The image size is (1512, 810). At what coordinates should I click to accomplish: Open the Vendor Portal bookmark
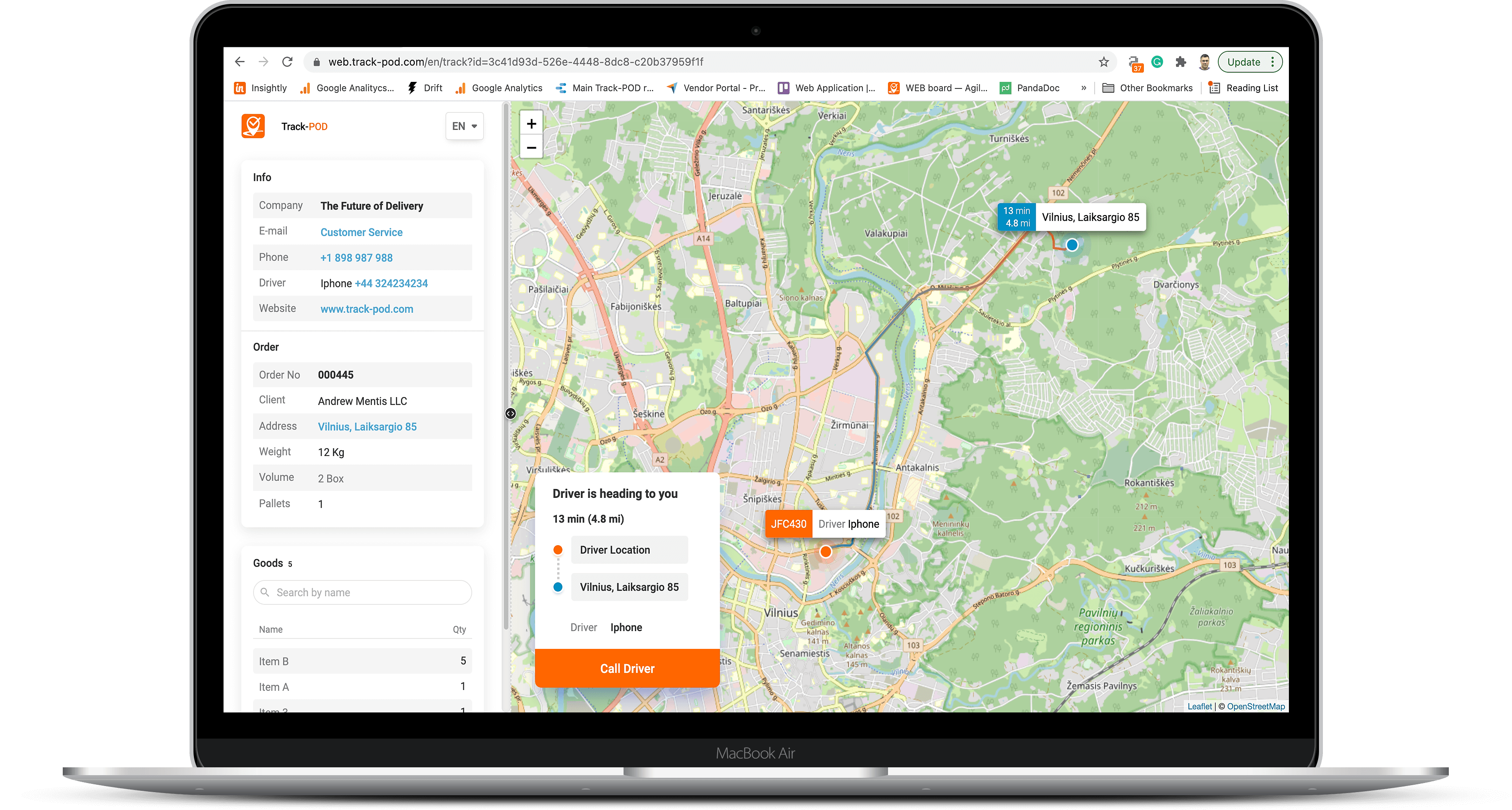(x=716, y=88)
